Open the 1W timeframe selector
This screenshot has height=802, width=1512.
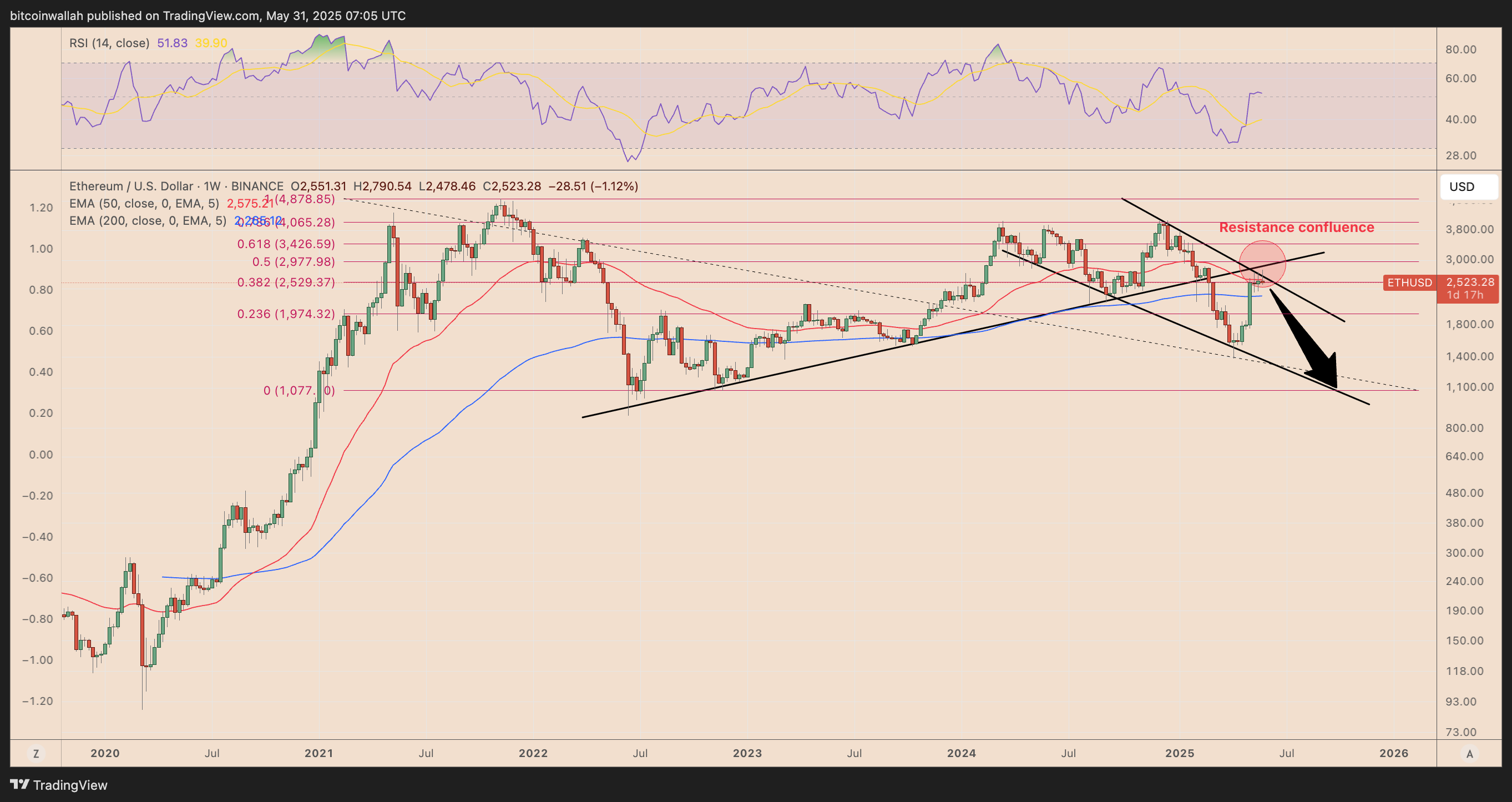point(212,186)
